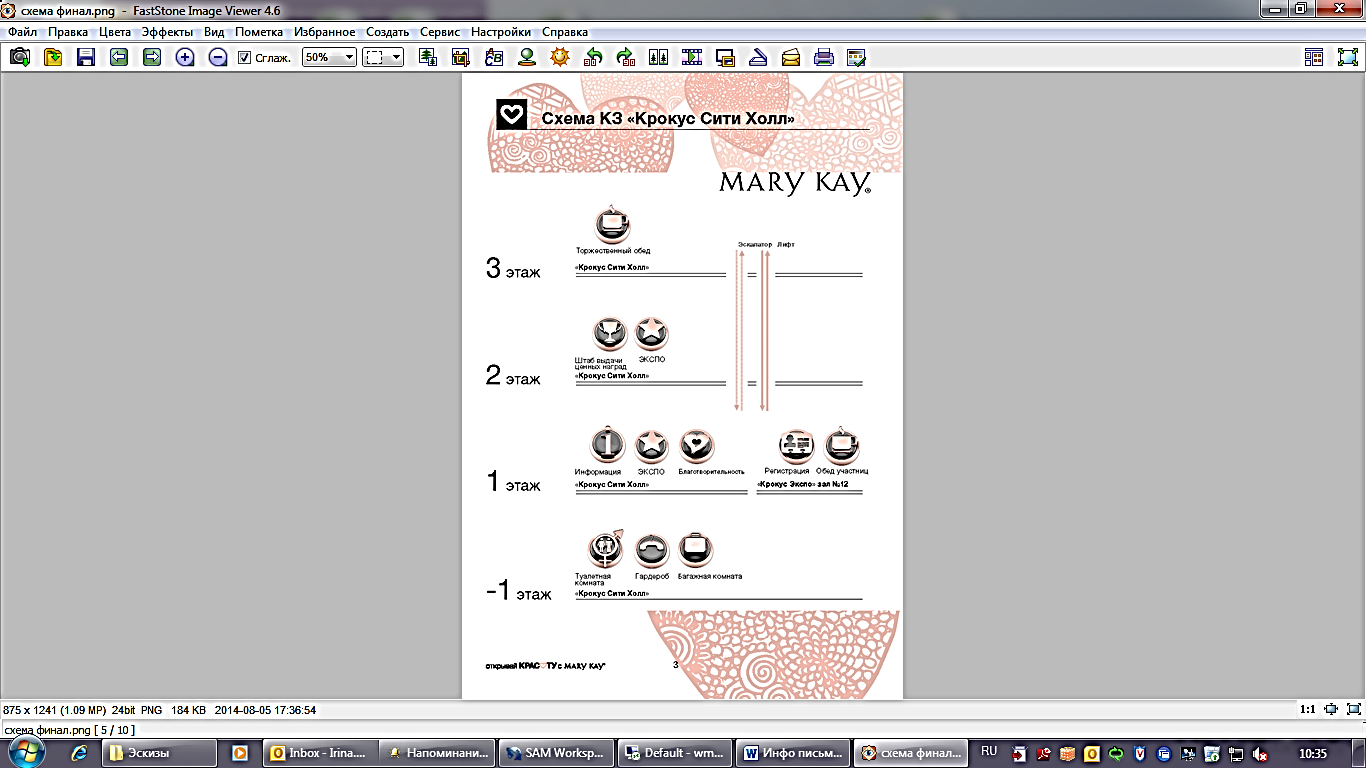1366x768 pixels.
Task: Adjust lighting with the sun icon
Action: [560, 58]
